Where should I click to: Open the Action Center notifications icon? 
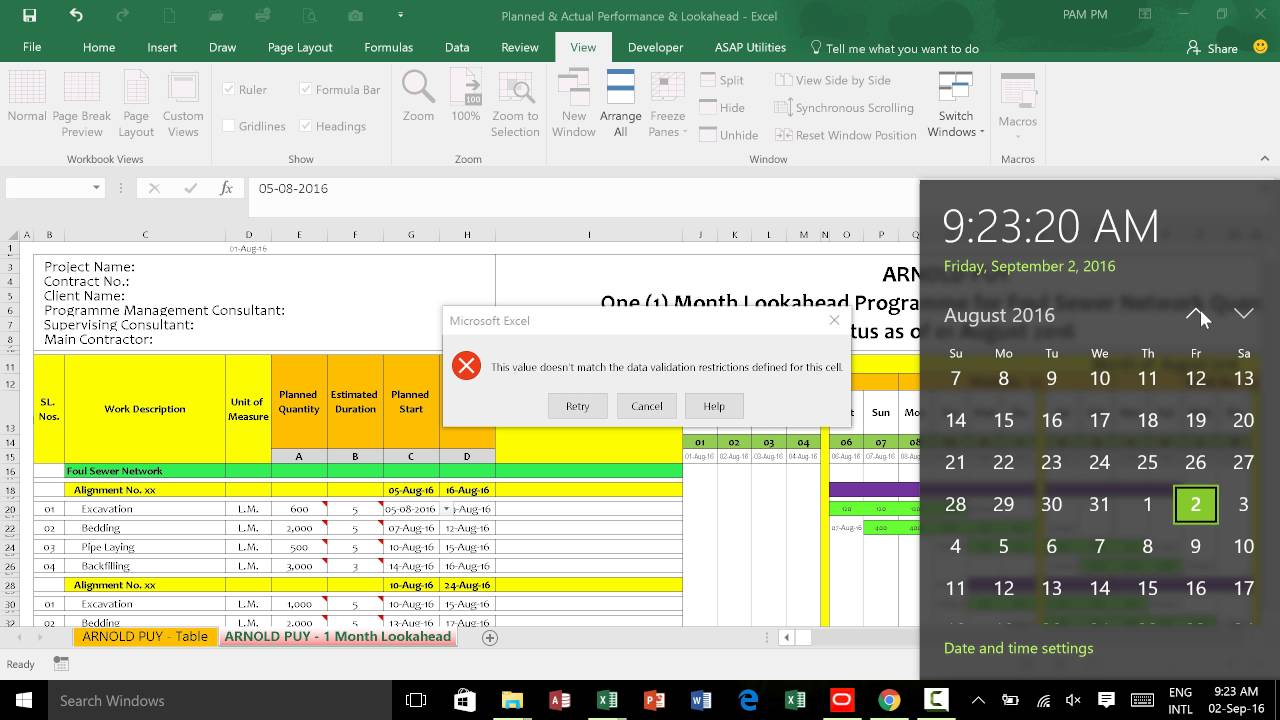point(1106,701)
